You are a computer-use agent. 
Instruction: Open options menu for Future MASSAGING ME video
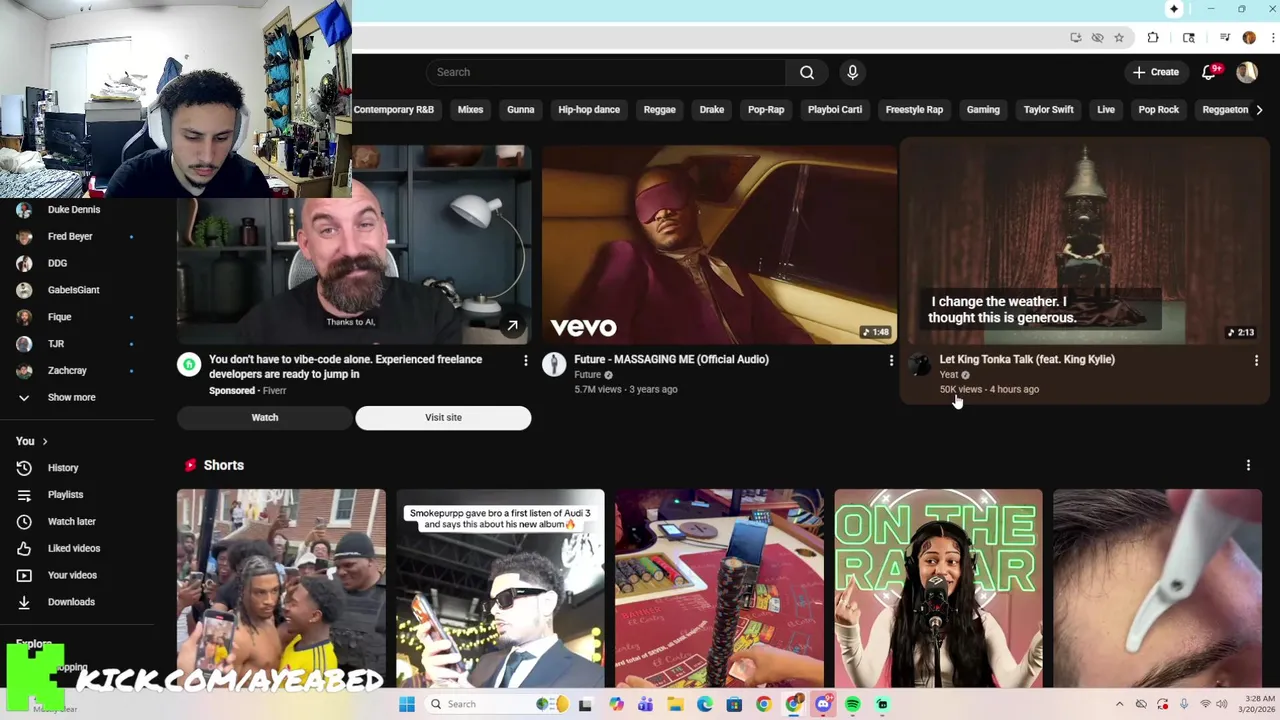(891, 361)
